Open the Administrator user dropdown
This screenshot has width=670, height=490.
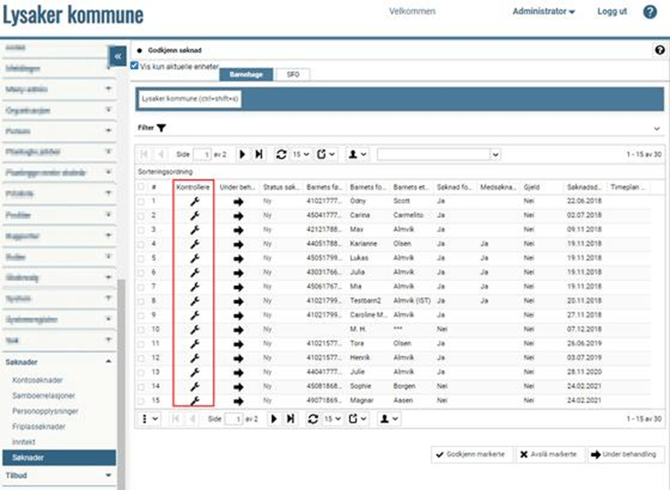(x=543, y=12)
